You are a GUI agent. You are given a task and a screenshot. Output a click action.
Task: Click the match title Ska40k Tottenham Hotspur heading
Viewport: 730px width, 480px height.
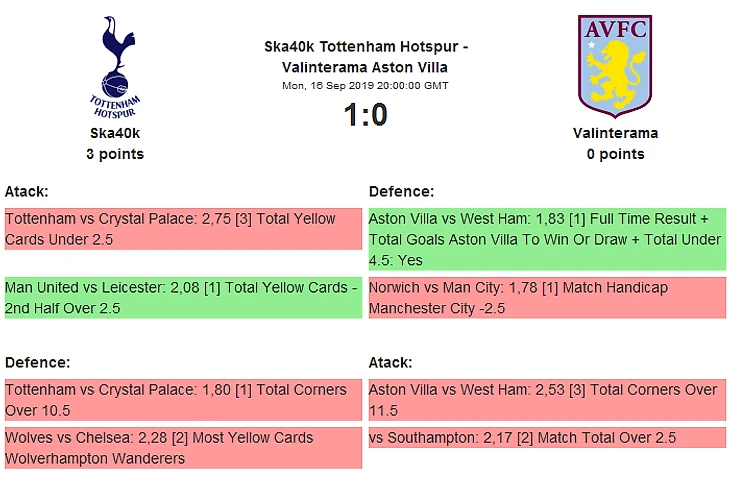(x=365, y=57)
